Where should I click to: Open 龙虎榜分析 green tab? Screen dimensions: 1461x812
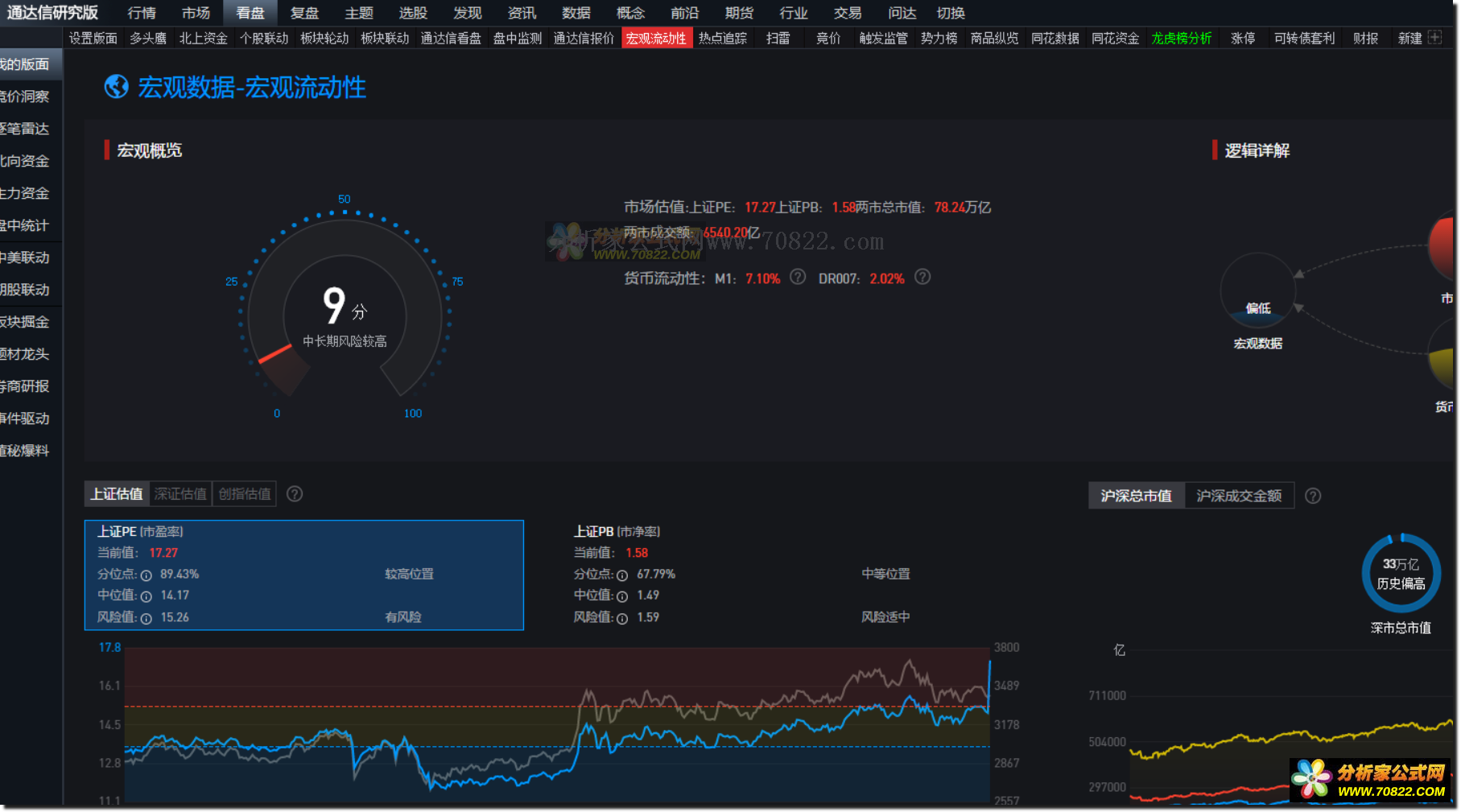(x=1182, y=38)
